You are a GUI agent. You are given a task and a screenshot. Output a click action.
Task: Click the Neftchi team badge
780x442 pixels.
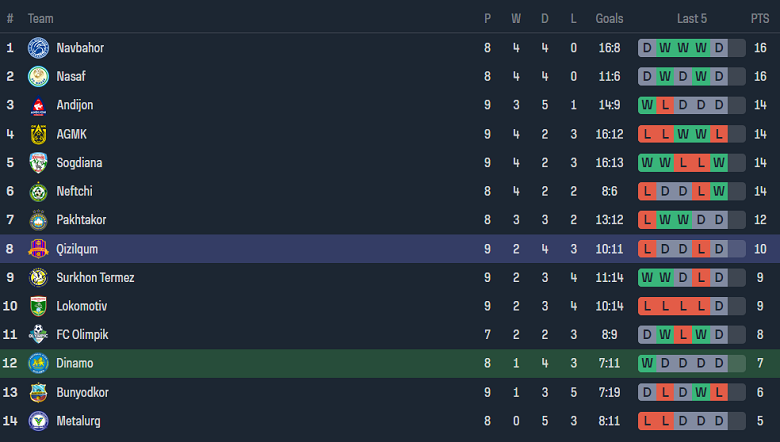(38, 191)
